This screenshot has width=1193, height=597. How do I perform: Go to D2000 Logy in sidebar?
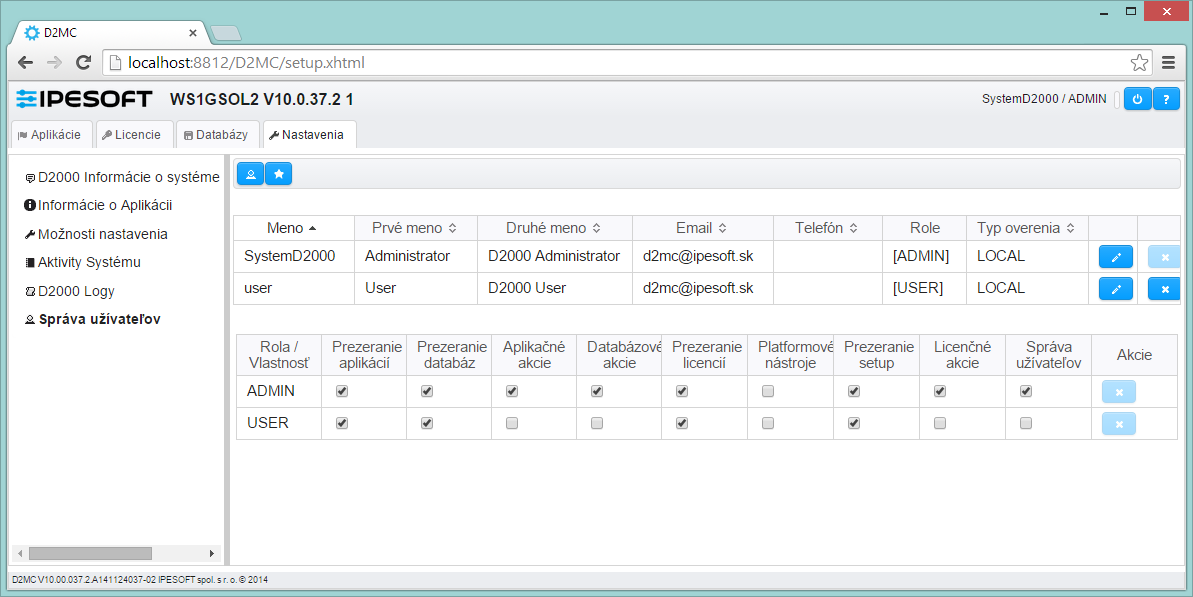76,291
